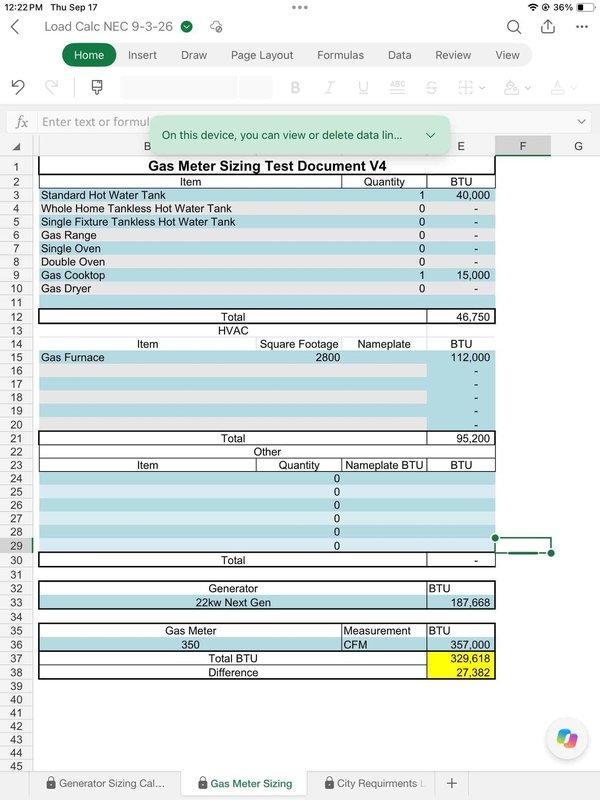This screenshot has height=800, width=600.
Task: Select the format painter icon
Action: (96, 87)
